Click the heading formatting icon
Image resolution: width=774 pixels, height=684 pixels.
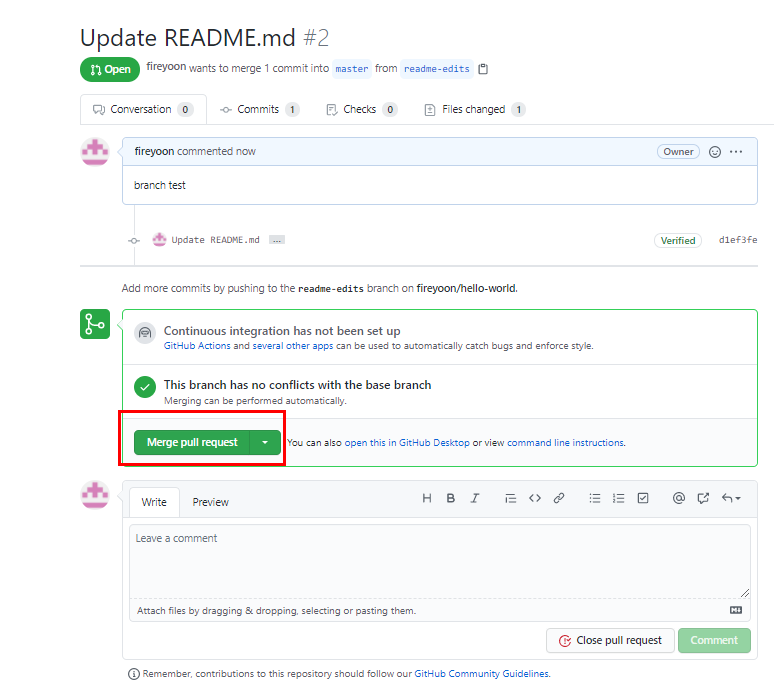click(426, 498)
